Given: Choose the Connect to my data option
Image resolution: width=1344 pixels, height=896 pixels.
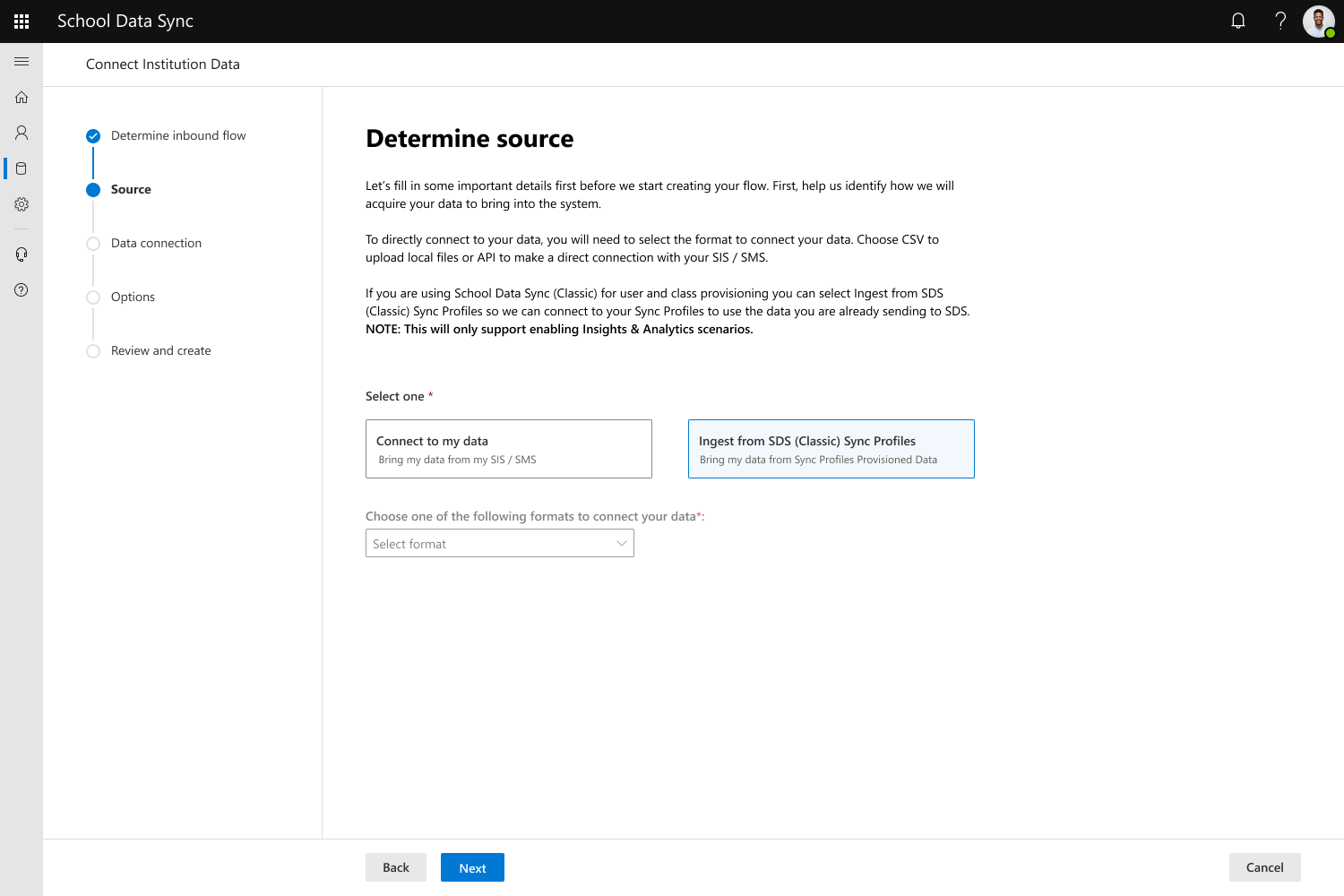Looking at the screenshot, I should click(x=509, y=449).
